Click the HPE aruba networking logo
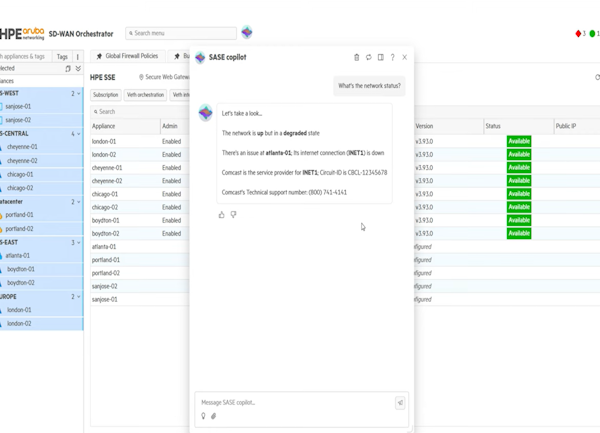 click(x=22, y=34)
